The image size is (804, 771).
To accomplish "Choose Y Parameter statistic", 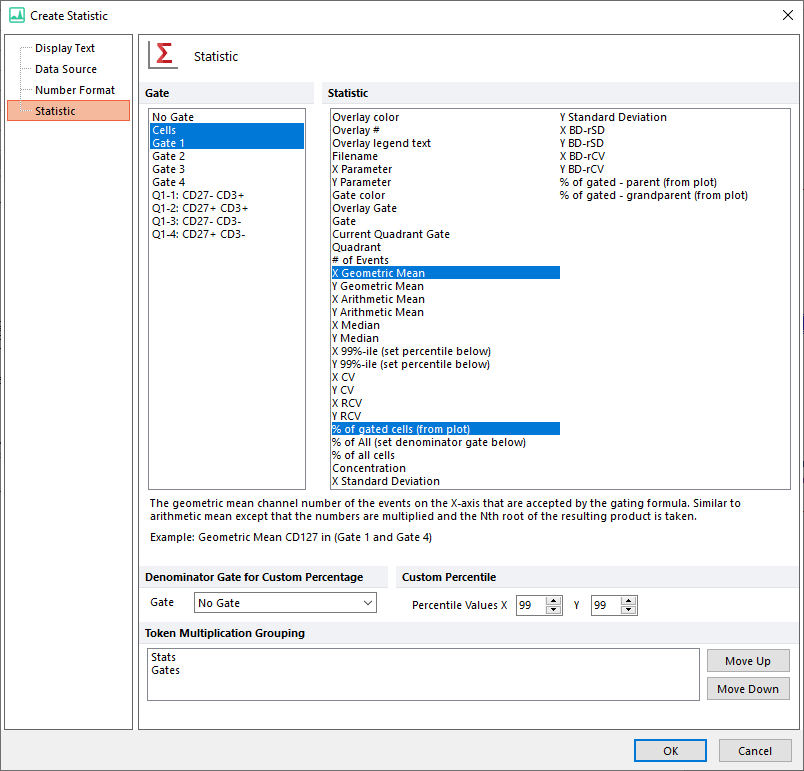I will (446, 182).
